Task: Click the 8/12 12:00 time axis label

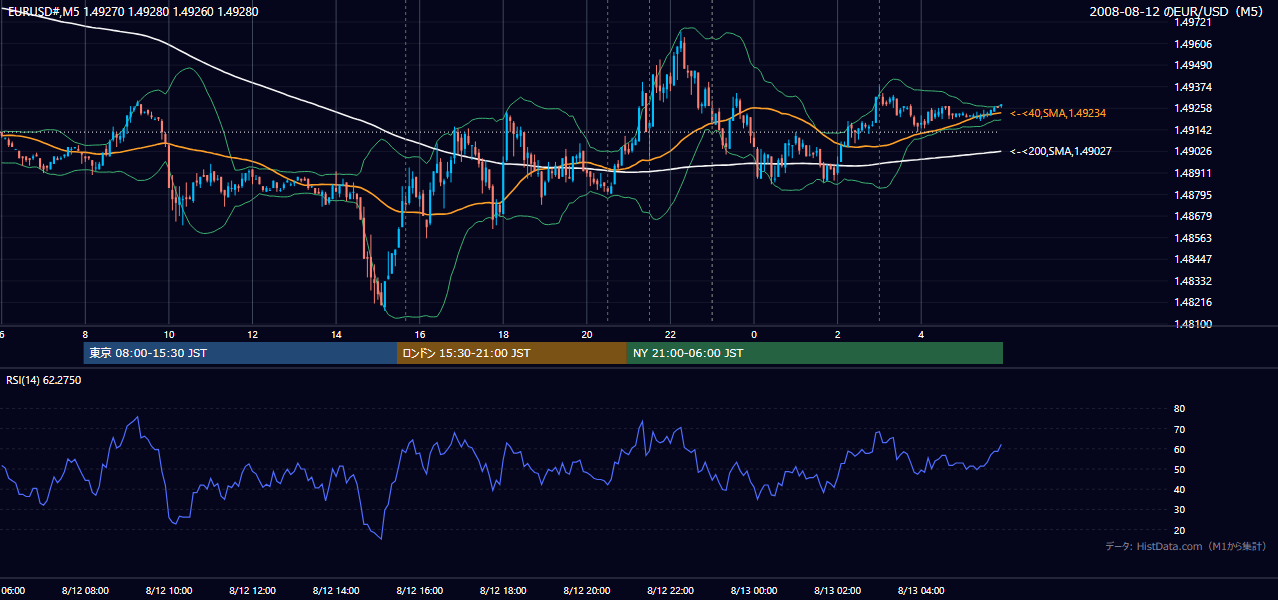Action: (x=252, y=591)
